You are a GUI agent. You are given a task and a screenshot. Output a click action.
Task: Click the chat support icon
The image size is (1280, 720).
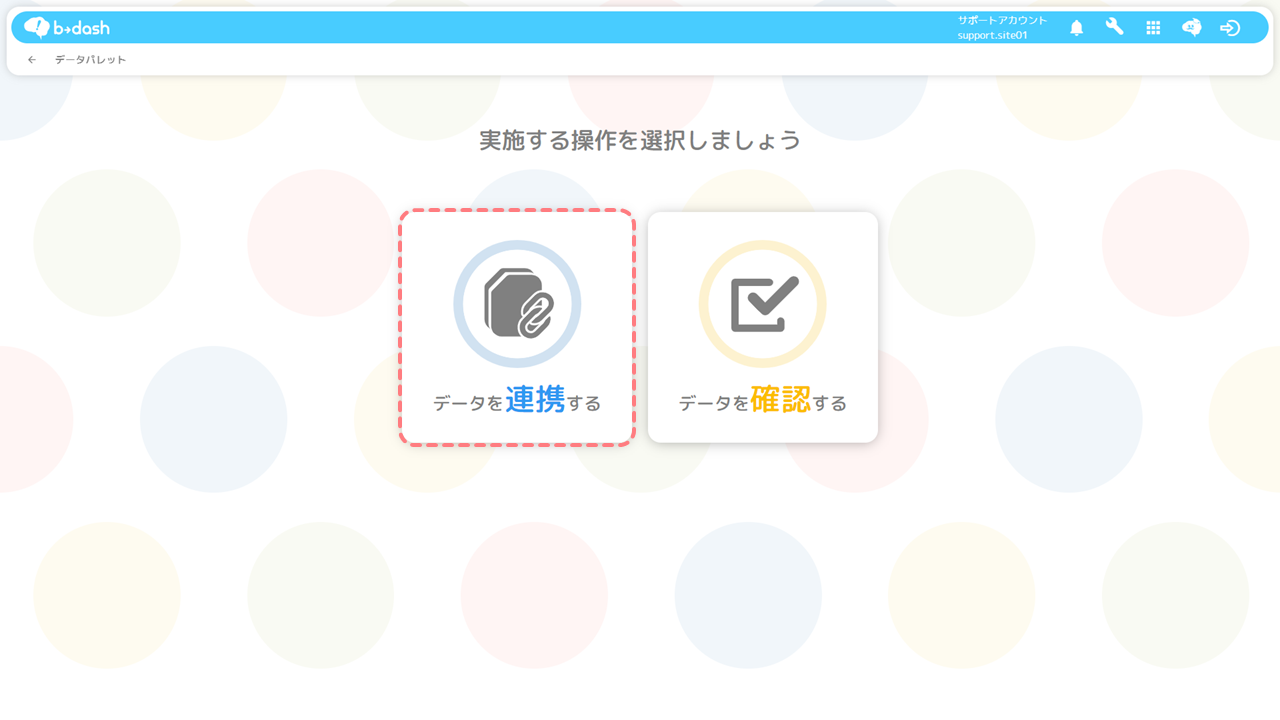(x=1191, y=28)
